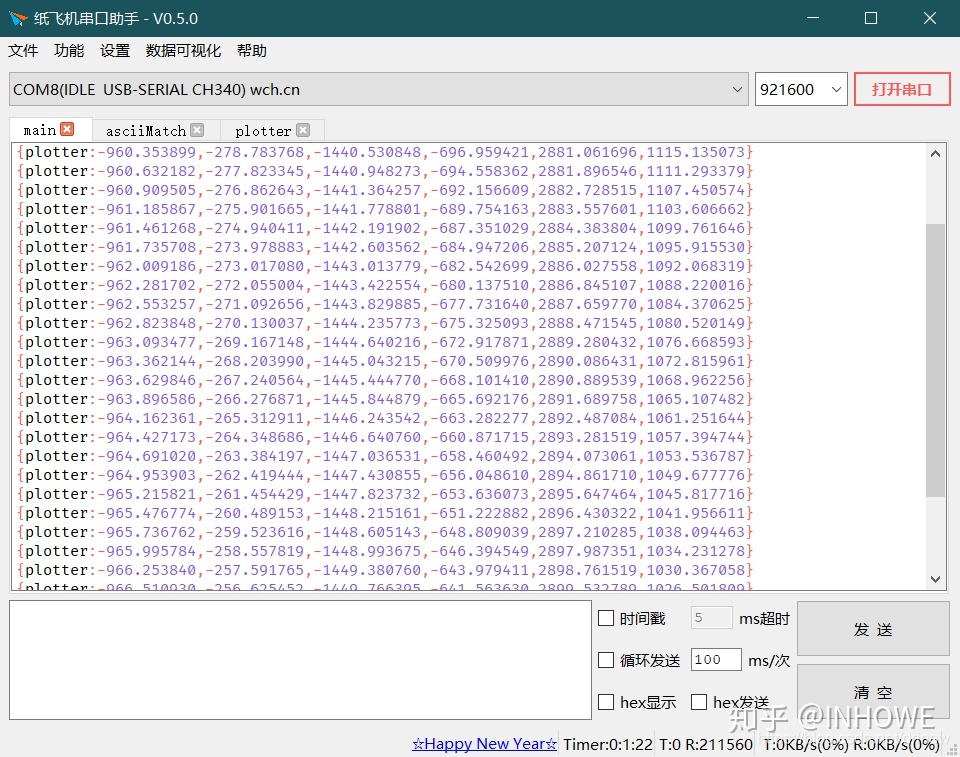Enable the 时间戳 checkbox
This screenshot has height=757, width=960.
coord(606,618)
